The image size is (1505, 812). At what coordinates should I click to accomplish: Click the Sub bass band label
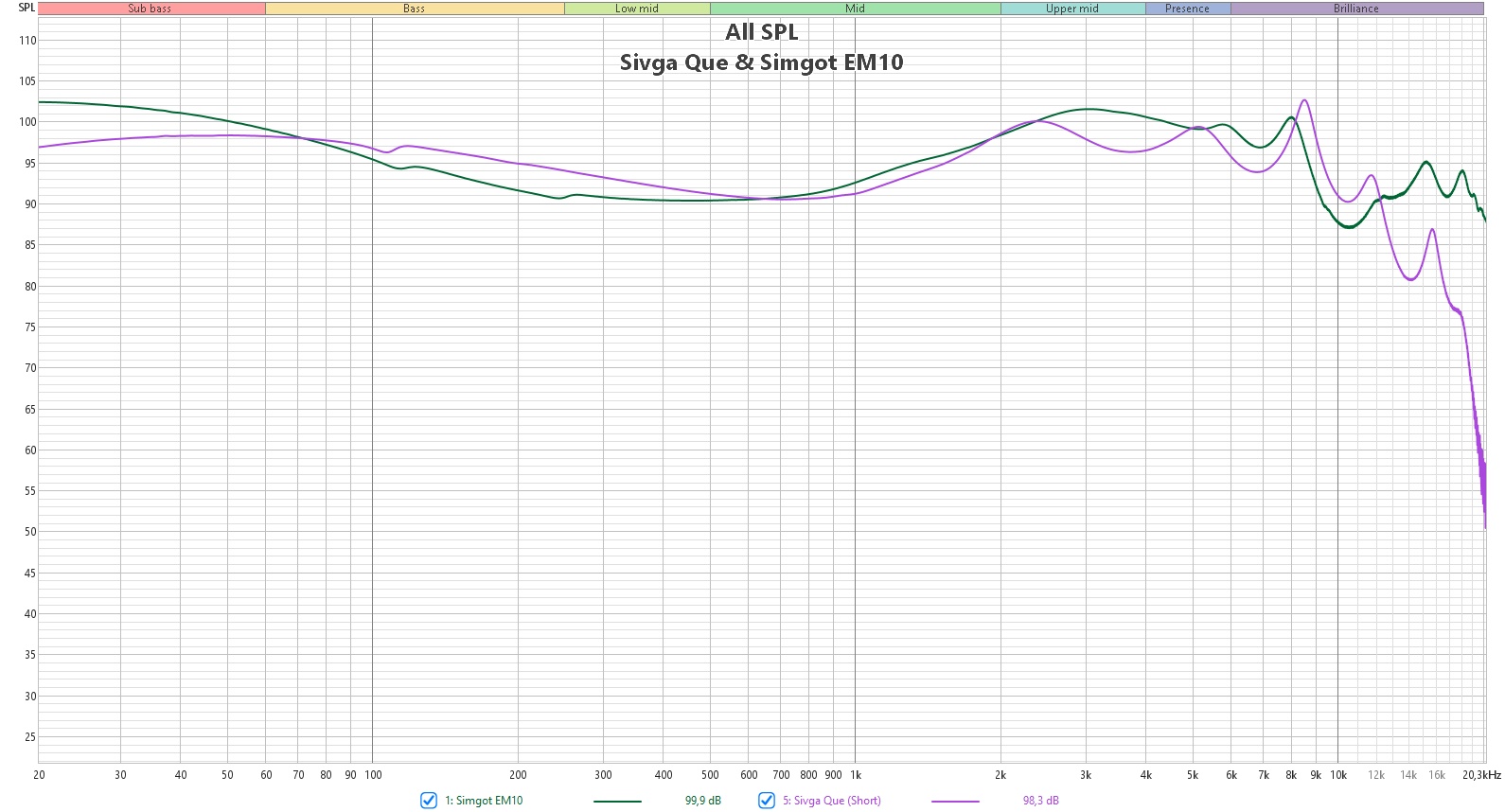pyautogui.click(x=150, y=9)
